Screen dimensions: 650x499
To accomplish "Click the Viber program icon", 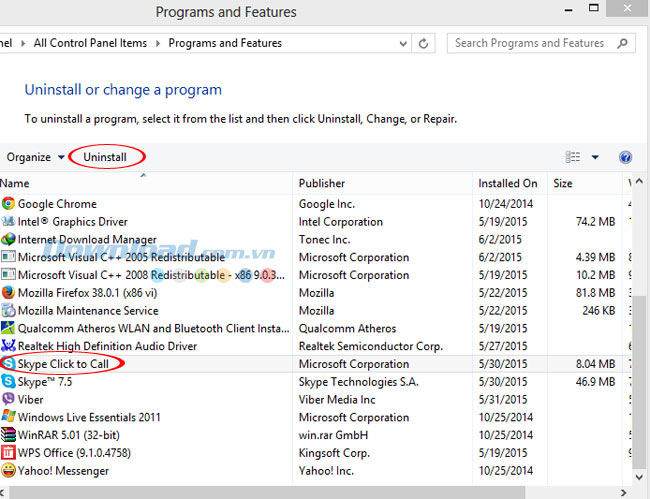I will click(x=9, y=400).
